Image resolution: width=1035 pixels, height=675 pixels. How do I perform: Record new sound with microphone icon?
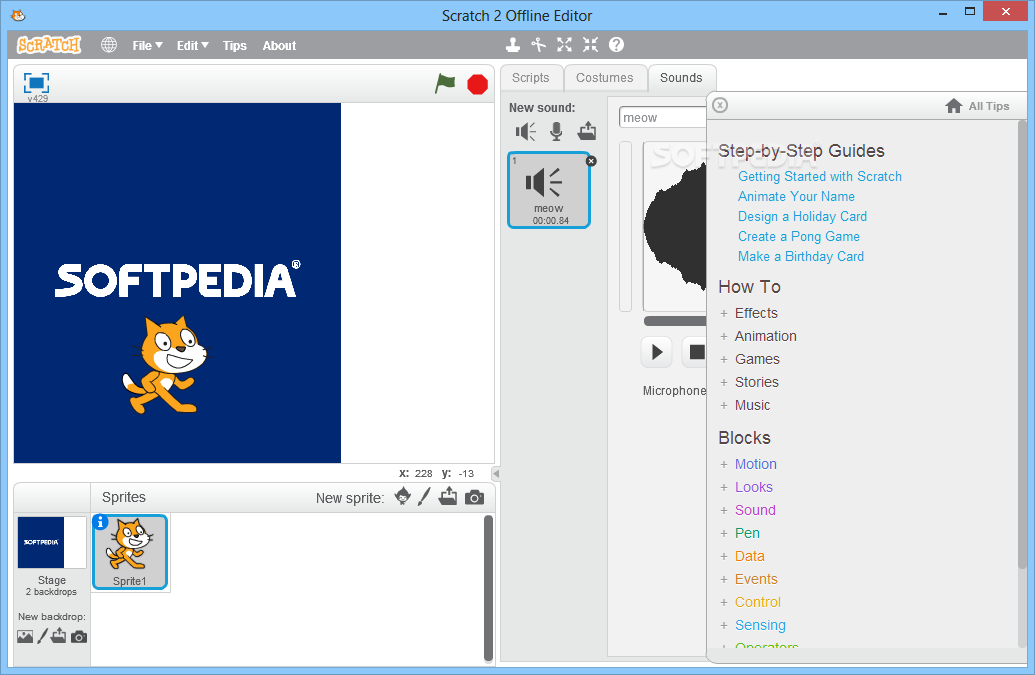(556, 132)
